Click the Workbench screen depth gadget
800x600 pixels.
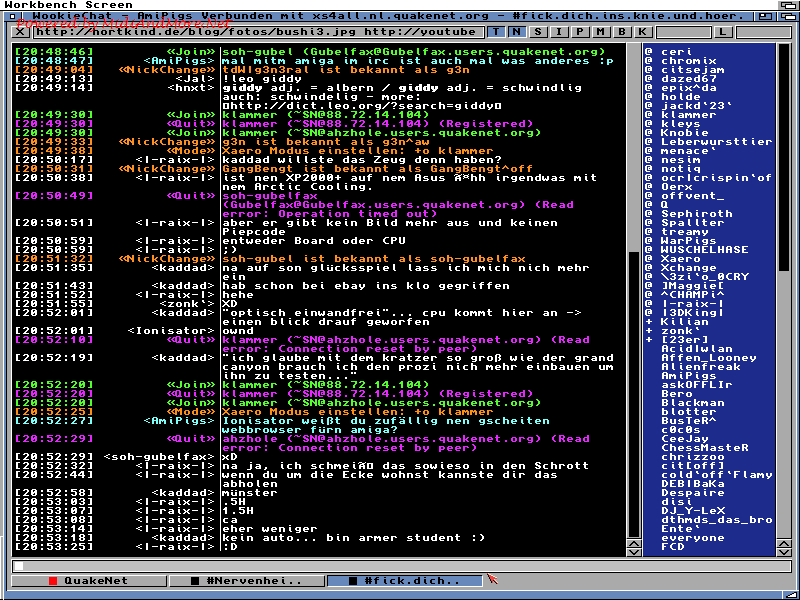click(x=787, y=6)
